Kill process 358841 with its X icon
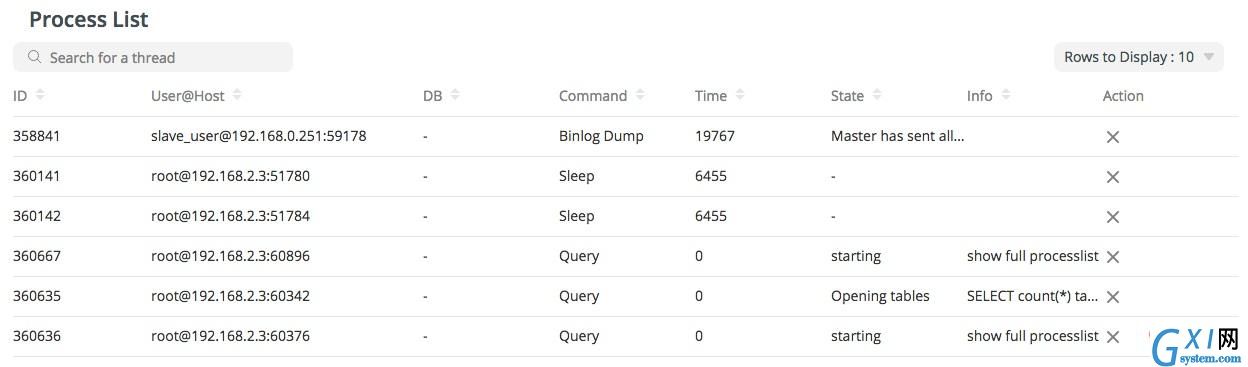The image size is (1248, 367). (x=1112, y=137)
